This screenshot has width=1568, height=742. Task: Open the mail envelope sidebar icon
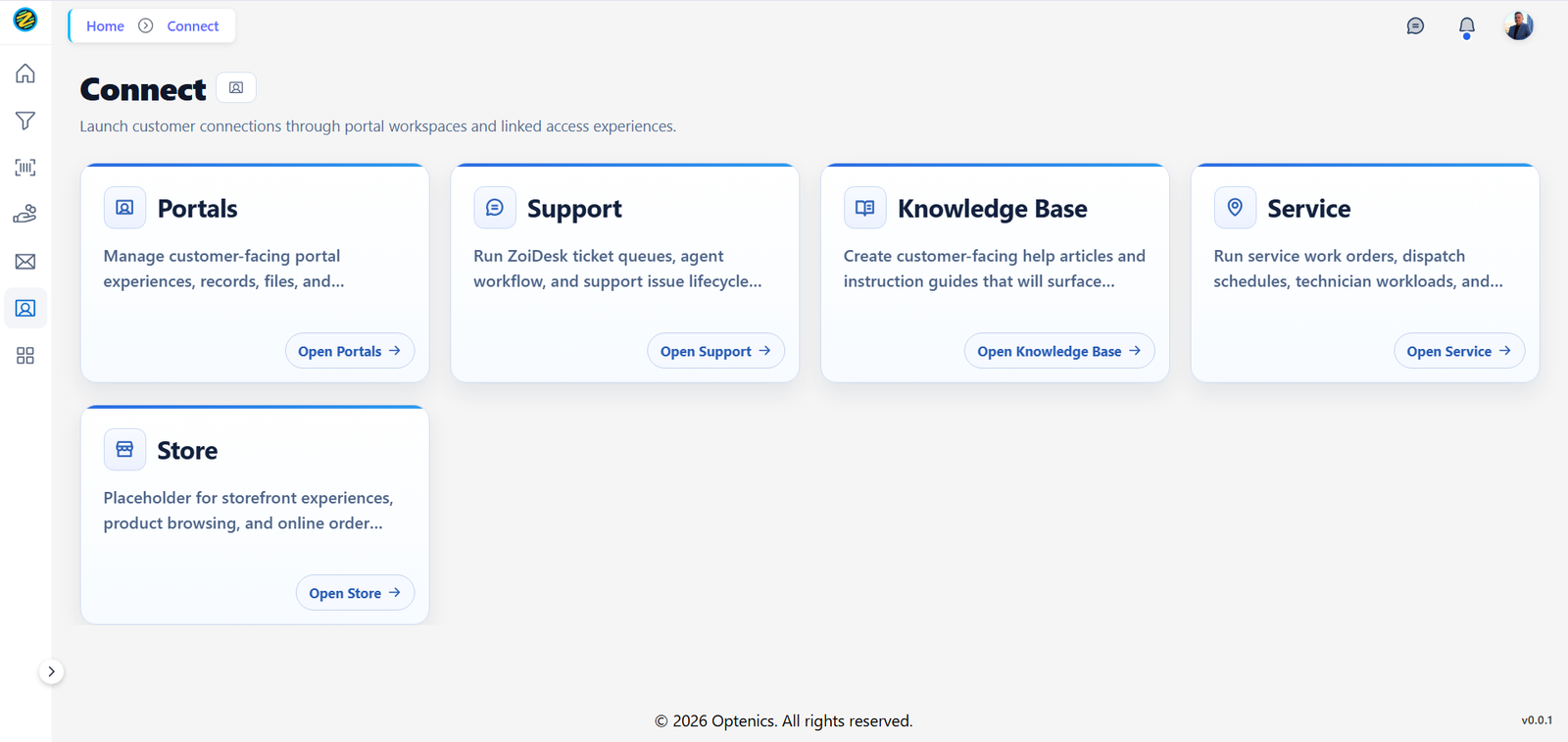[x=25, y=262]
